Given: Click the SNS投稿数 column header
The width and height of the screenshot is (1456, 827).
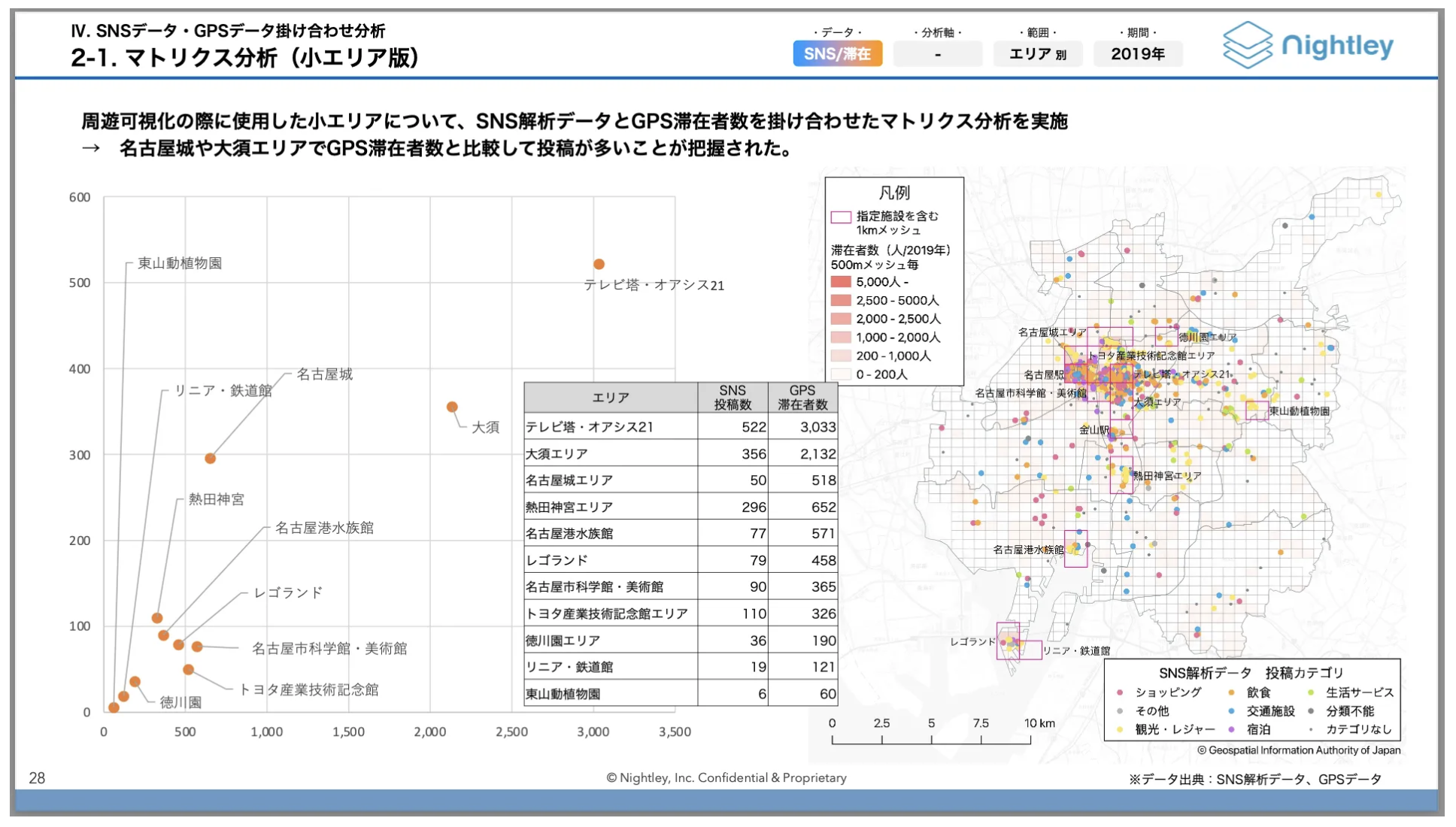Looking at the screenshot, I should coord(733,398).
